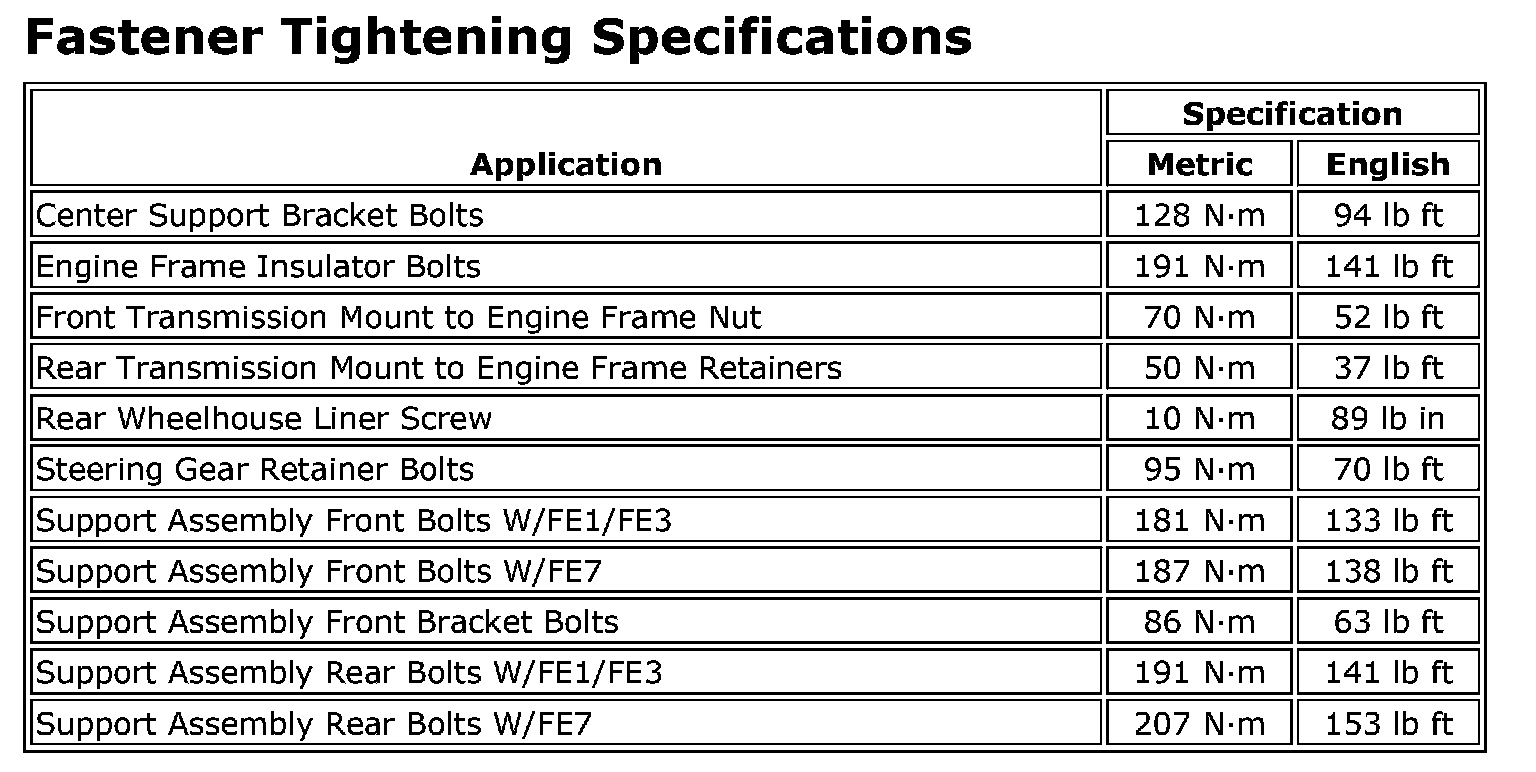This screenshot has width=1536, height=772.
Task: Select the 89 lb in English value
Action: tap(1387, 418)
